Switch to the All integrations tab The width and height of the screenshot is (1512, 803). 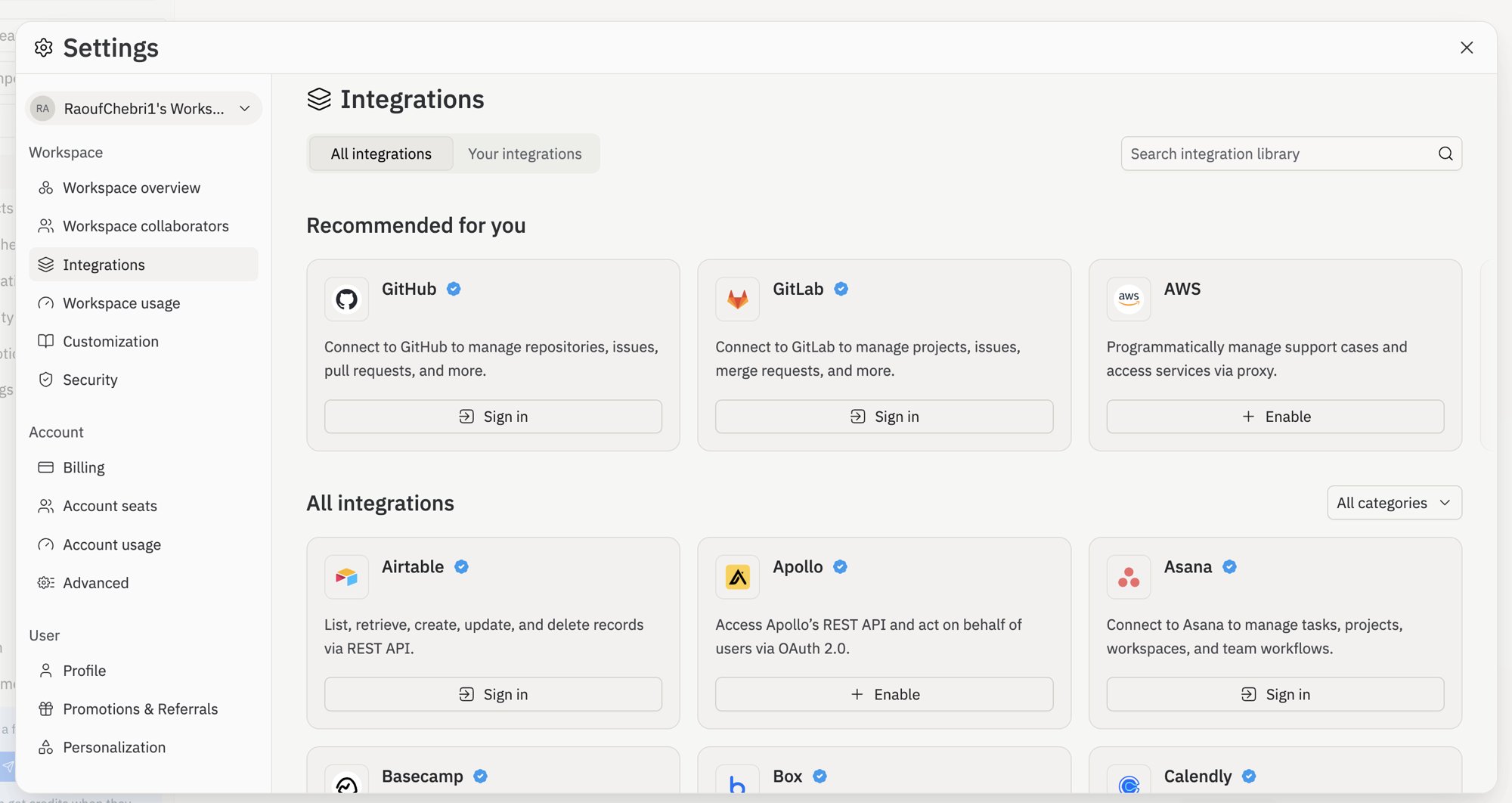(x=381, y=153)
